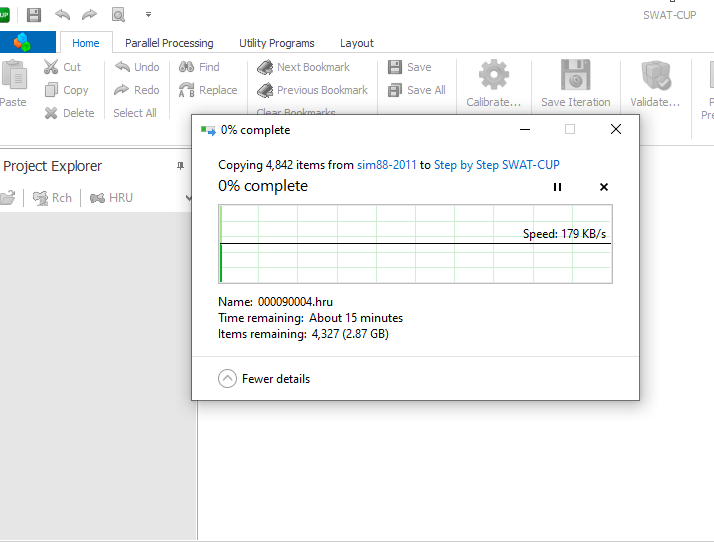Minimize the copy progress dialog

click(x=525, y=129)
